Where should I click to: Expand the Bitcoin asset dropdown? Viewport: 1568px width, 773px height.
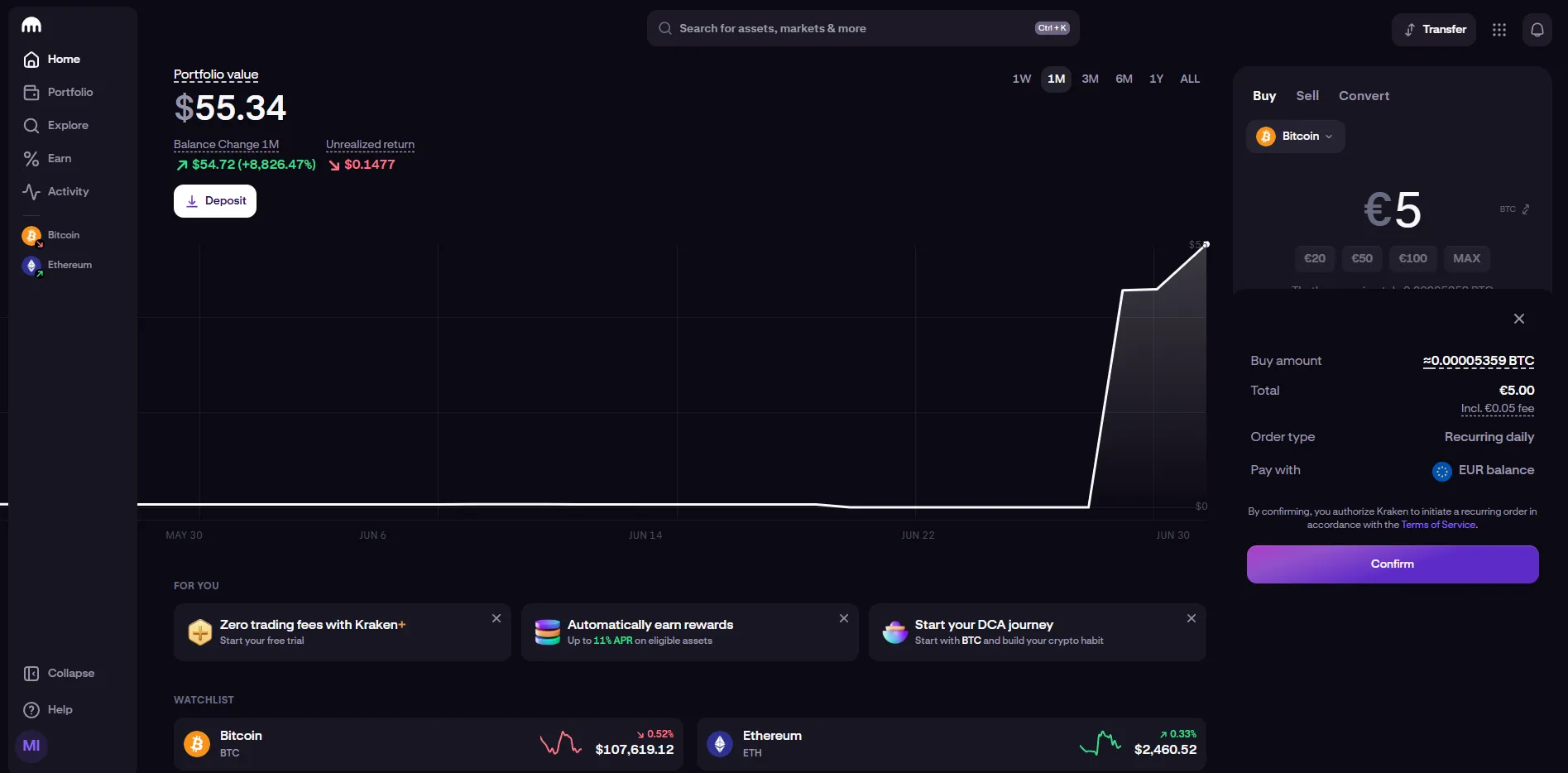pos(1295,137)
